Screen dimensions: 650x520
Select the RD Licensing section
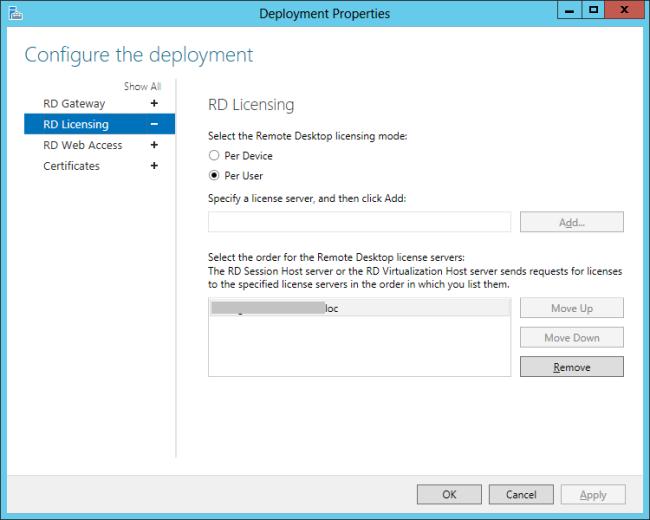[76, 125]
